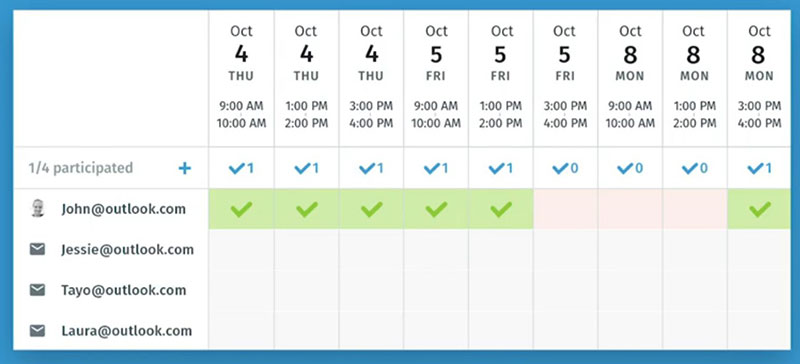
Task: Select the Oct 4 THU 3:00 PM column header
Action: pyautogui.click(x=371, y=78)
